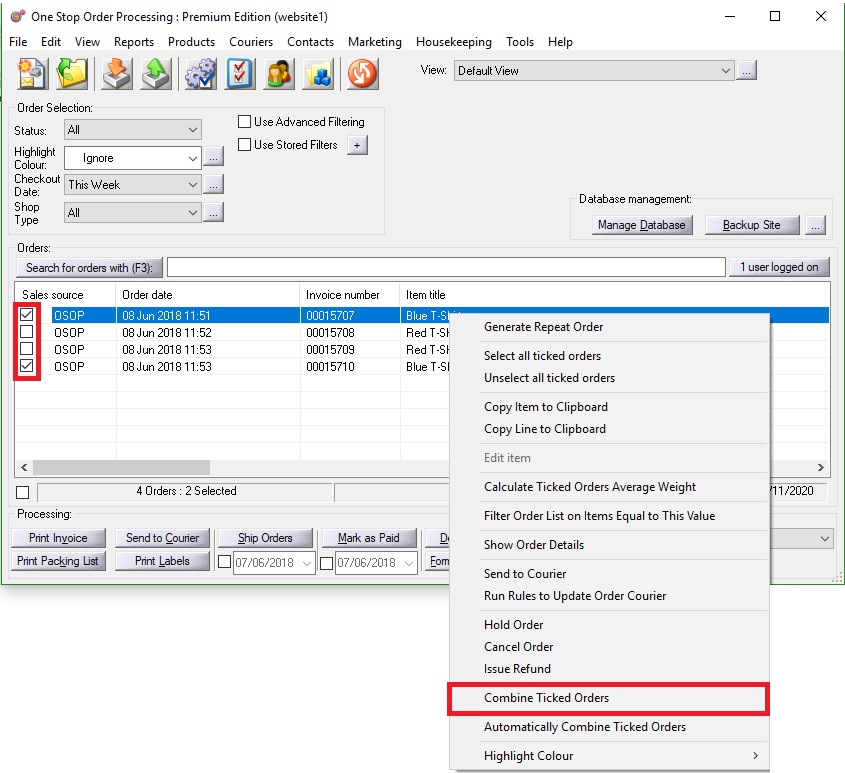Image resolution: width=845 pixels, height=773 pixels.
Task: Choose Calculate Ticked Orders Average Weight
Action: click(609, 487)
